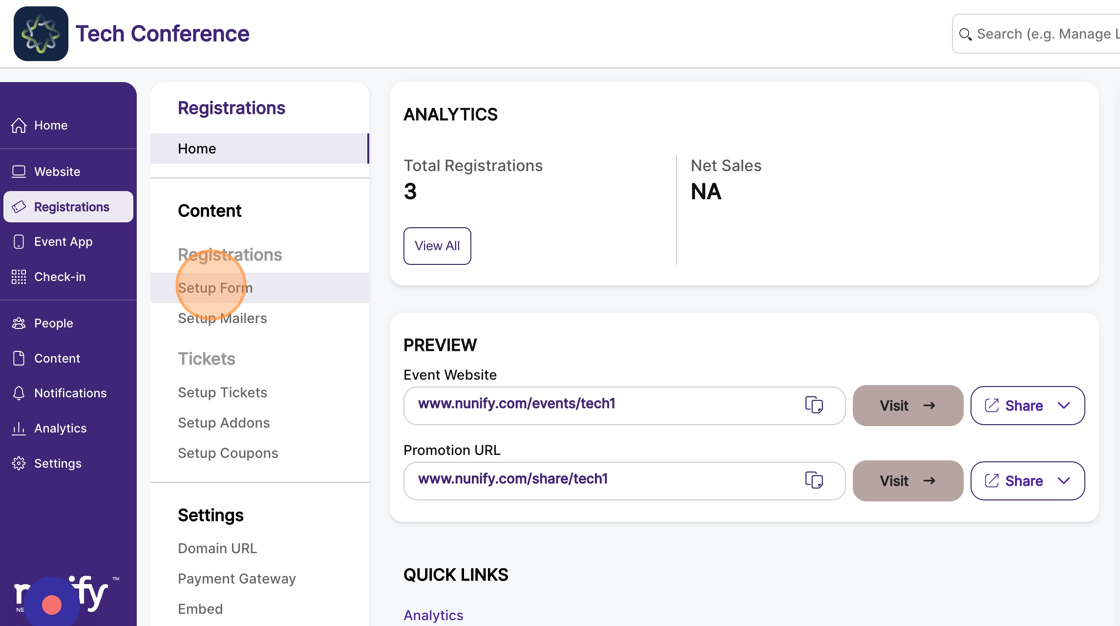1120x626 pixels.
Task: Open Setup Coupons
Action: [228, 453]
